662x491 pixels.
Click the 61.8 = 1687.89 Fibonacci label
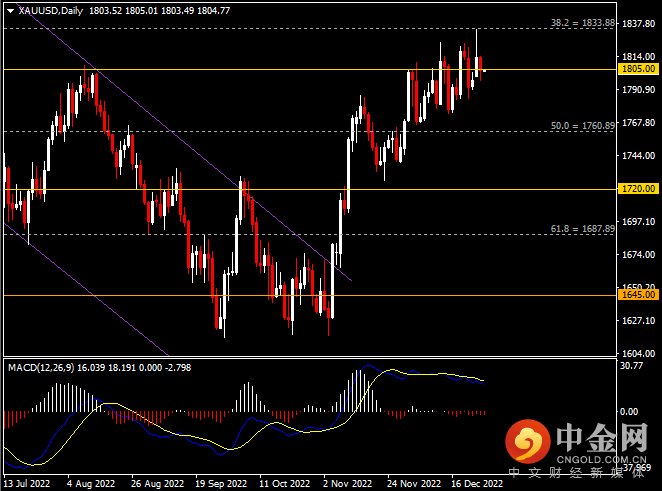pyautogui.click(x=582, y=228)
